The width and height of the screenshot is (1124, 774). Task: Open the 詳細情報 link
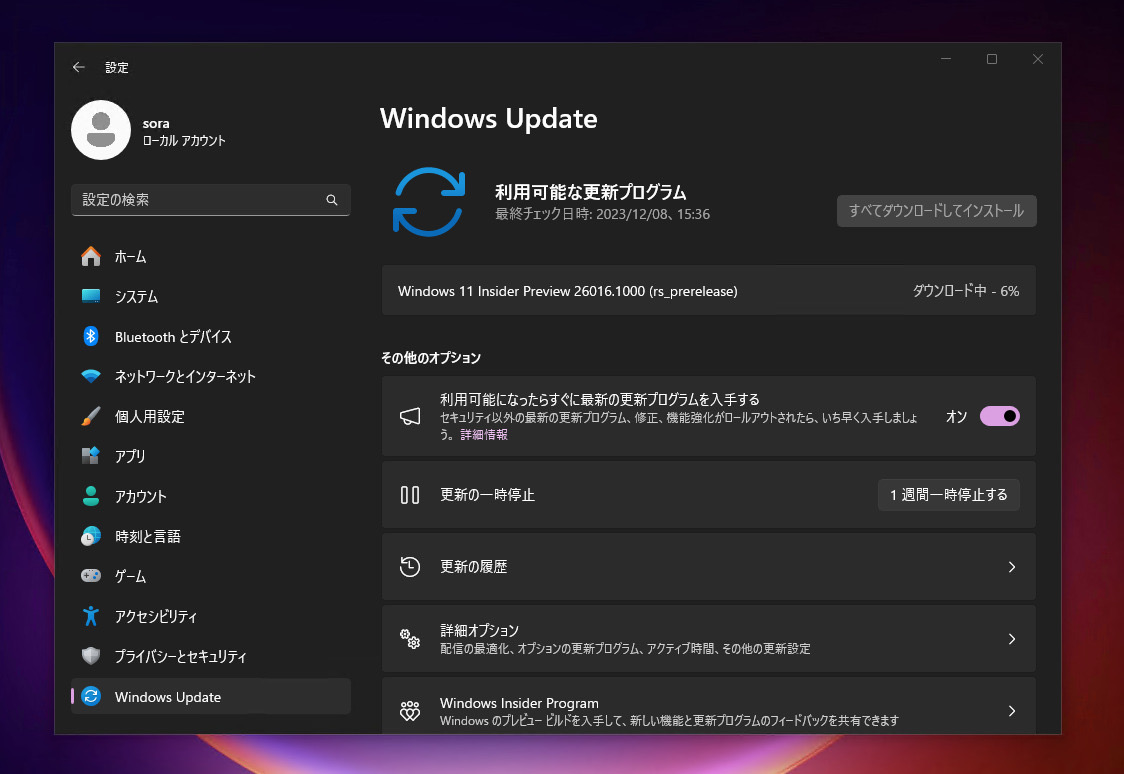tap(483, 433)
